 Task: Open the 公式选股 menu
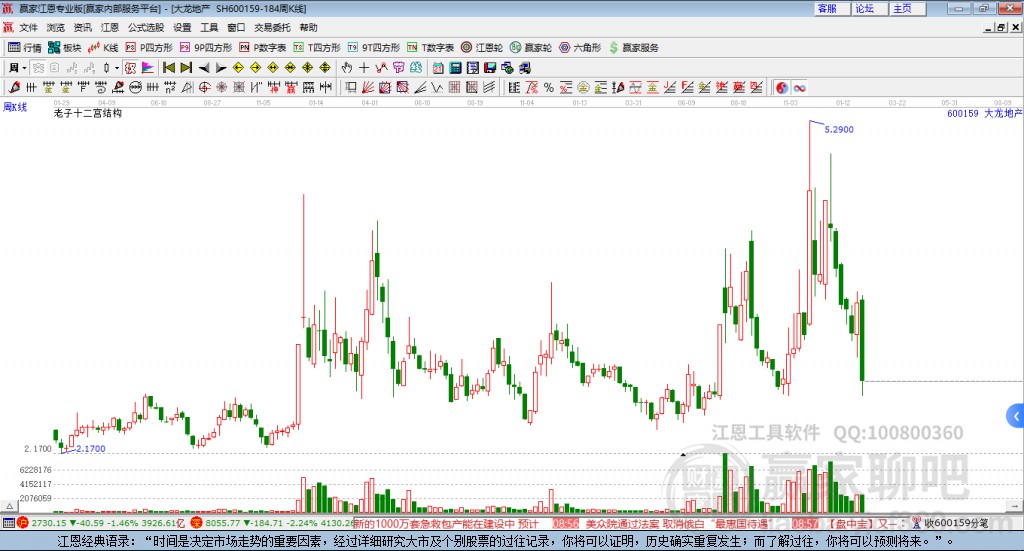pos(145,27)
